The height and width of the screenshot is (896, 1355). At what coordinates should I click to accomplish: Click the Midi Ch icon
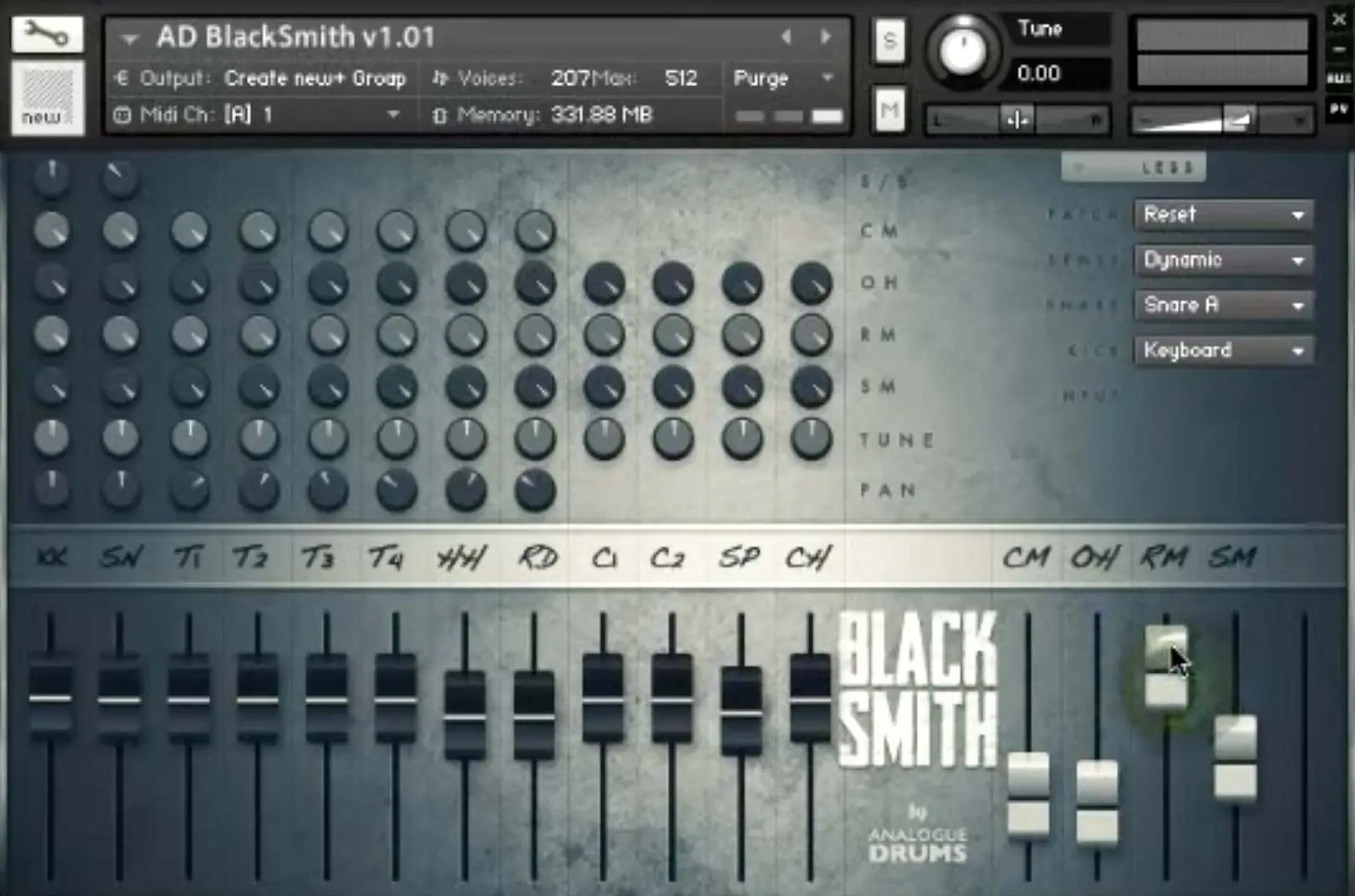pos(122,115)
